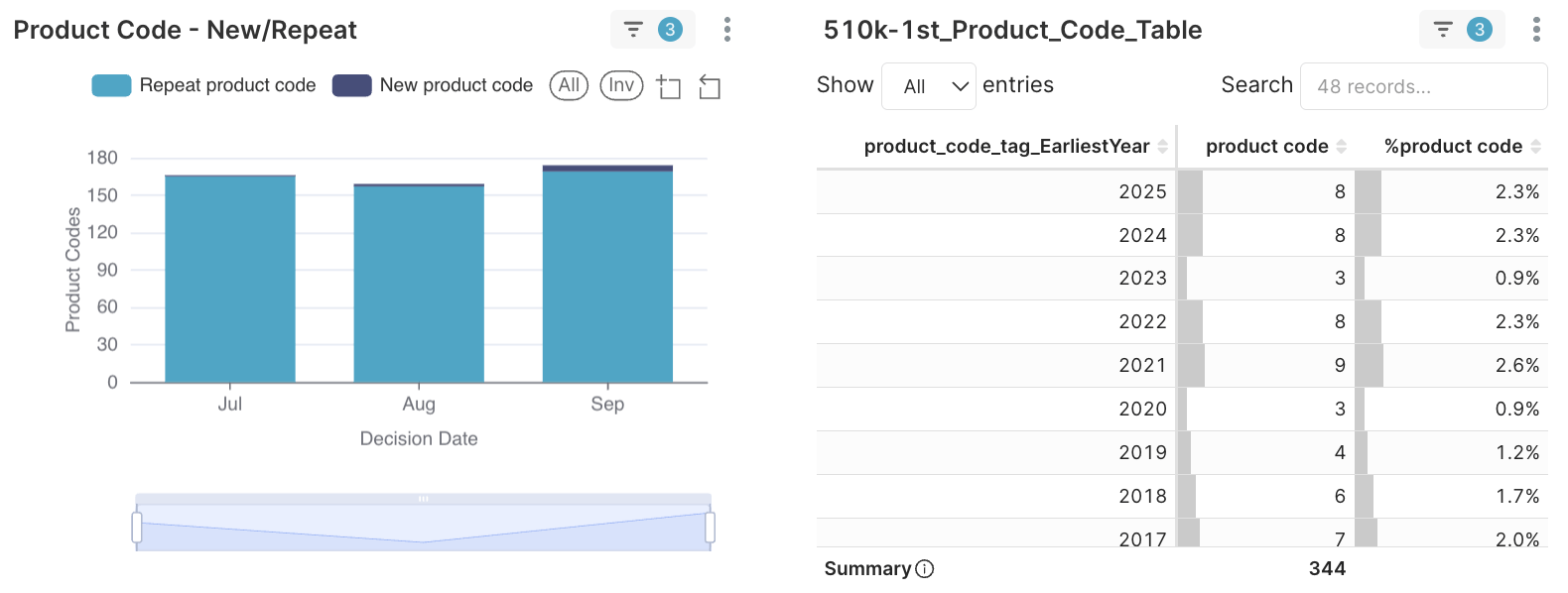Click left handle of date range slider

(137, 527)
